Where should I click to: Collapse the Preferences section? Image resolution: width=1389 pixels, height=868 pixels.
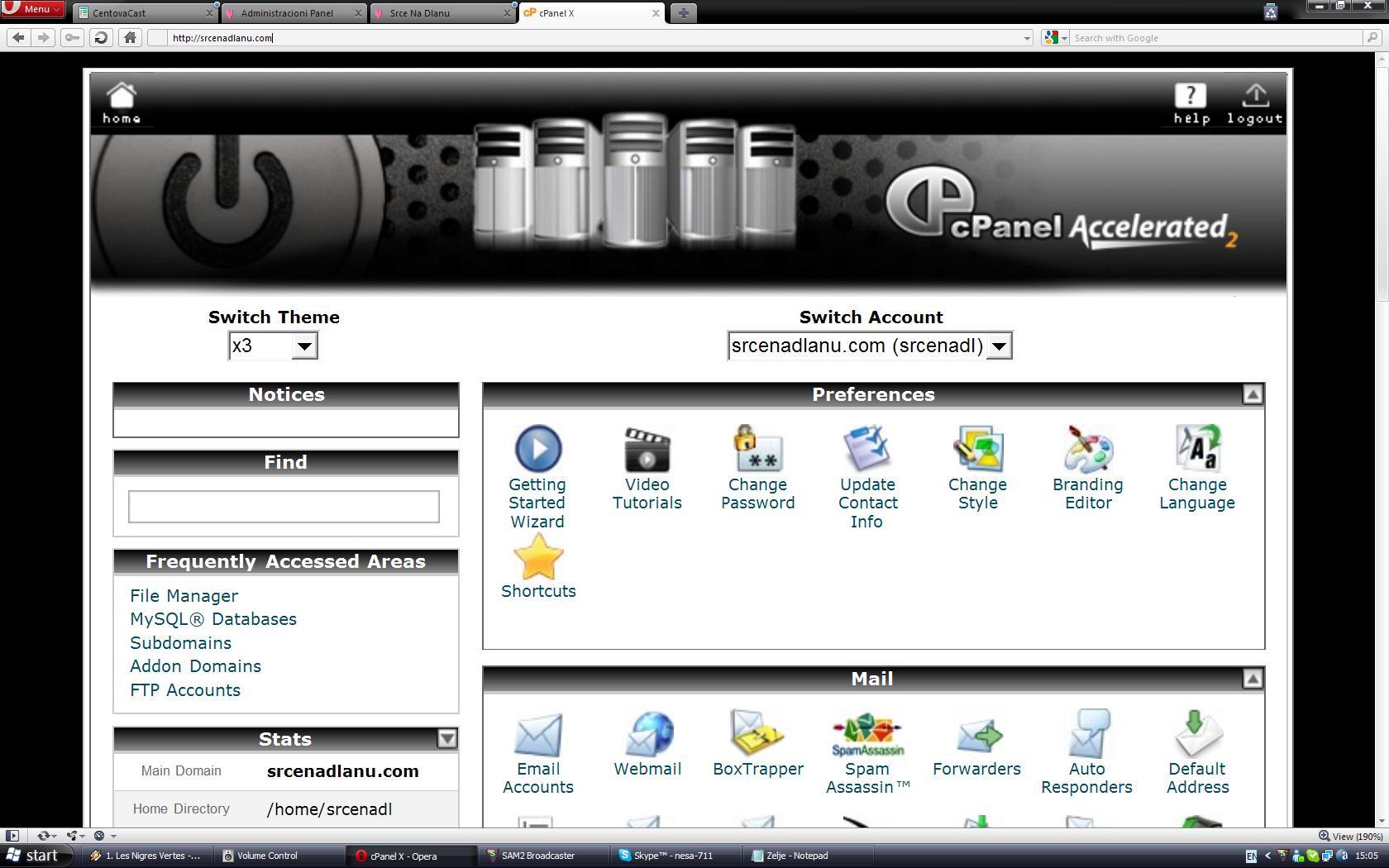[1253, 394]
